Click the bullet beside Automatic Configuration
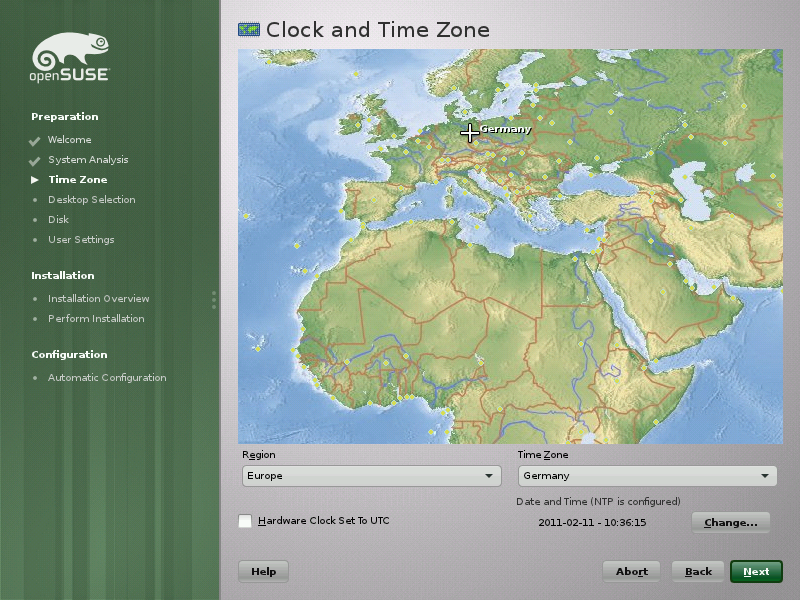800x600 pixels. coord(35,378)
